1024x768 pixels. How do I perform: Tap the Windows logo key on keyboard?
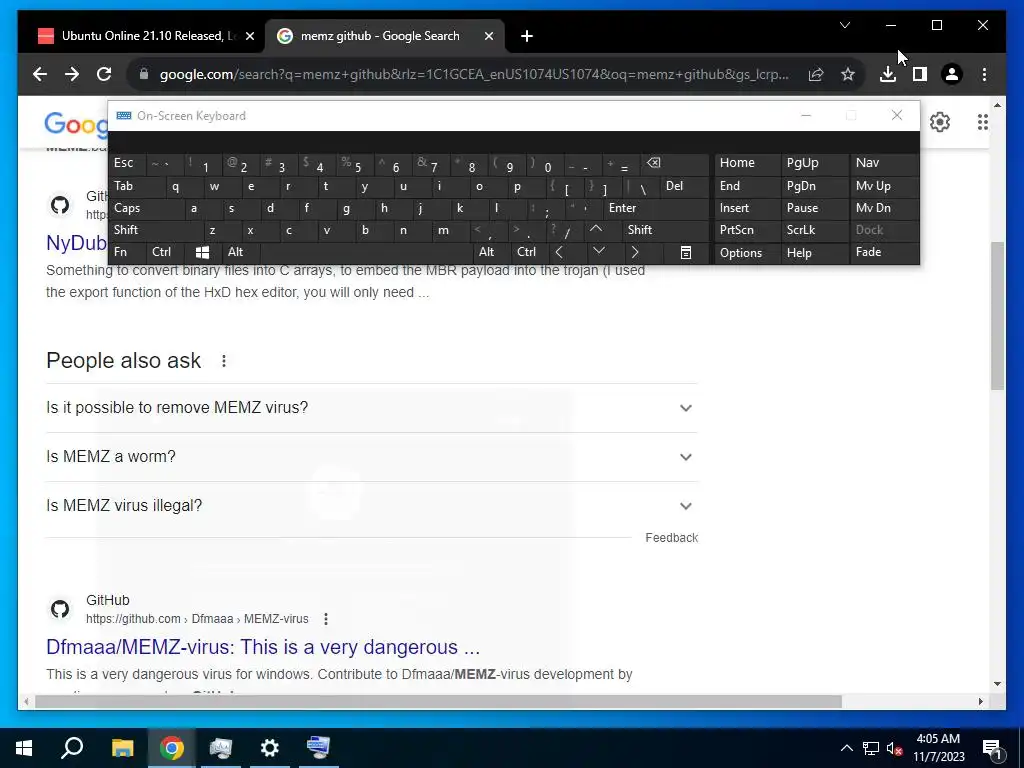(202, 252)
